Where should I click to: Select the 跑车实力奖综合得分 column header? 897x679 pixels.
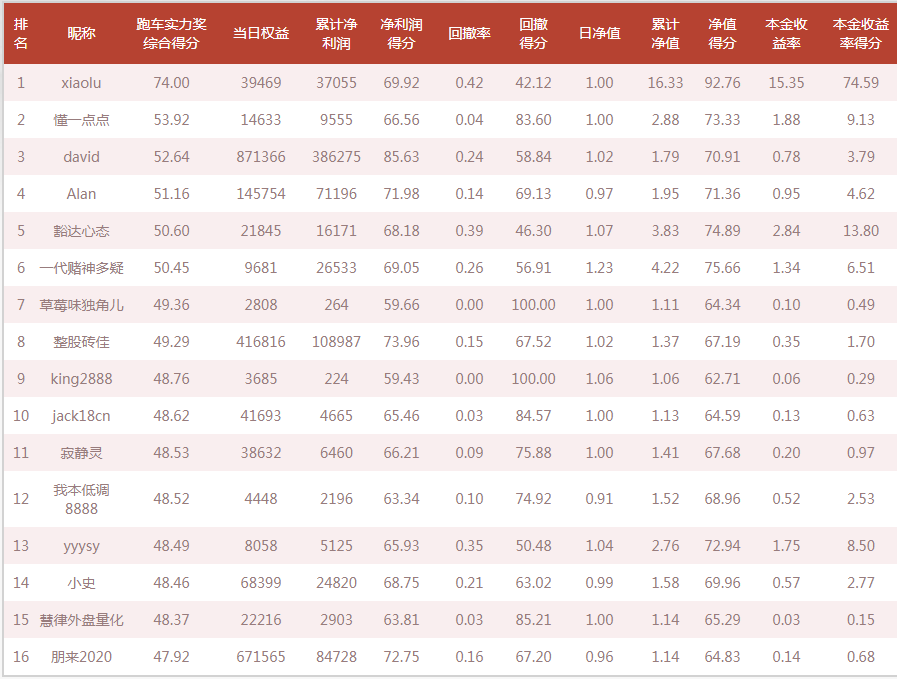[x=171, y=34]
